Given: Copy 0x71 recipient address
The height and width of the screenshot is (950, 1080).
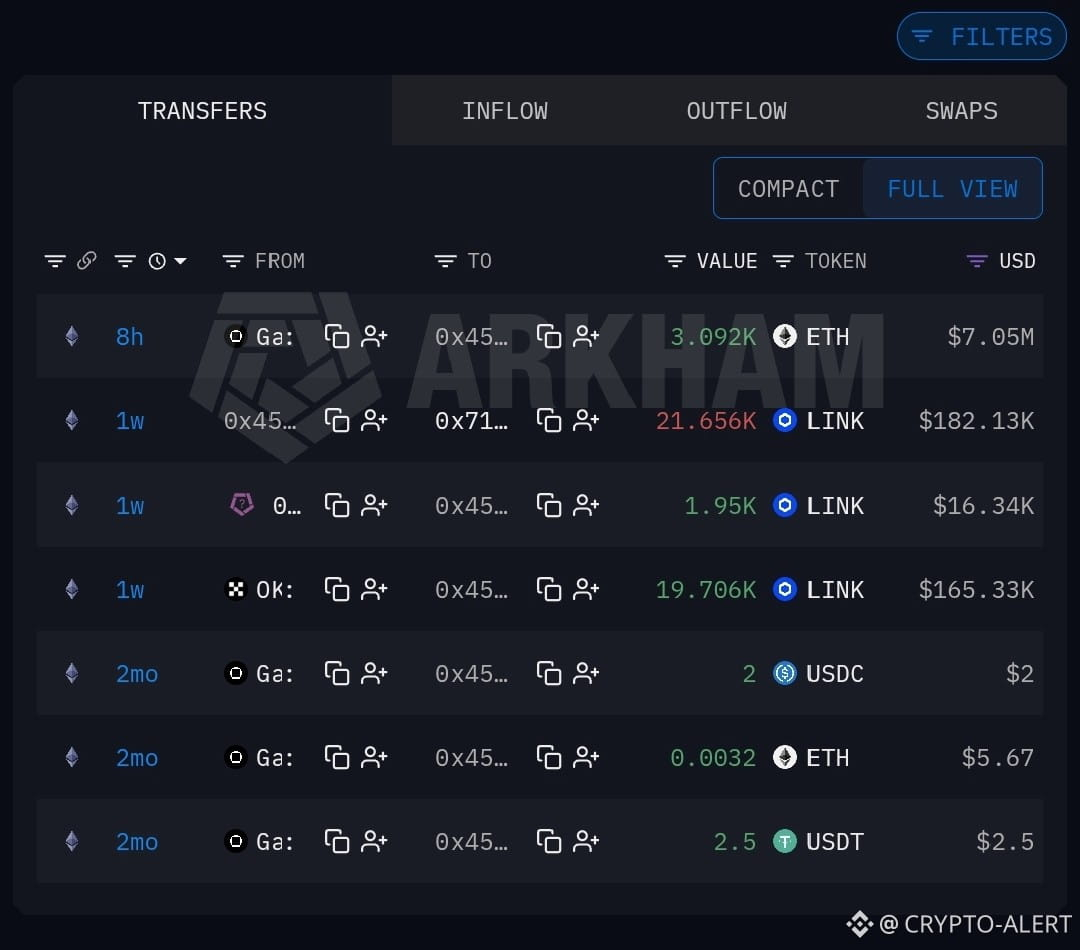Looking at the screenshot, I should coord(549,420).
